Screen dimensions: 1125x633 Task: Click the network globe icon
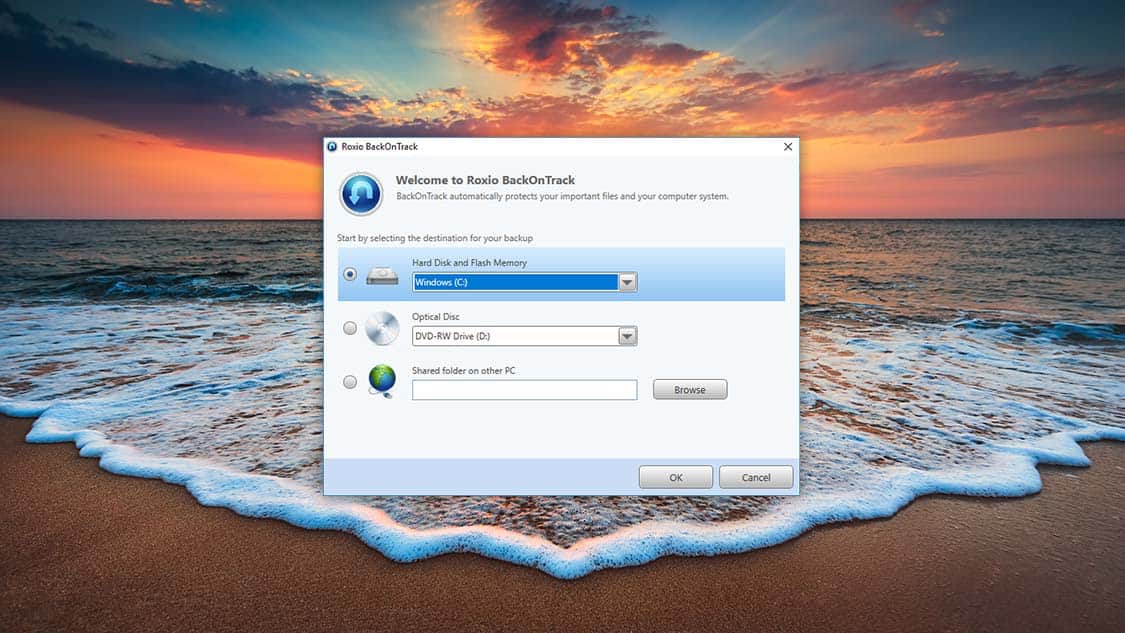(x=382, y=380)
